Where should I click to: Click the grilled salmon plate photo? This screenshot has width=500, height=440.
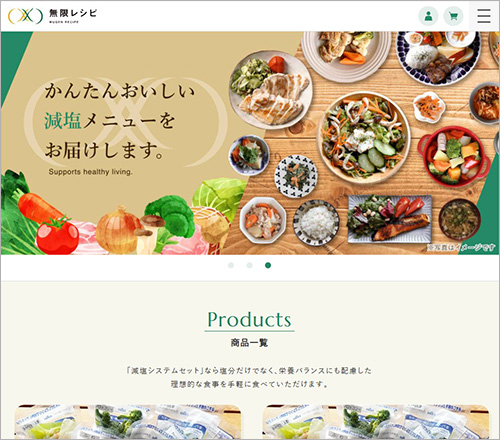coord(389,218)
